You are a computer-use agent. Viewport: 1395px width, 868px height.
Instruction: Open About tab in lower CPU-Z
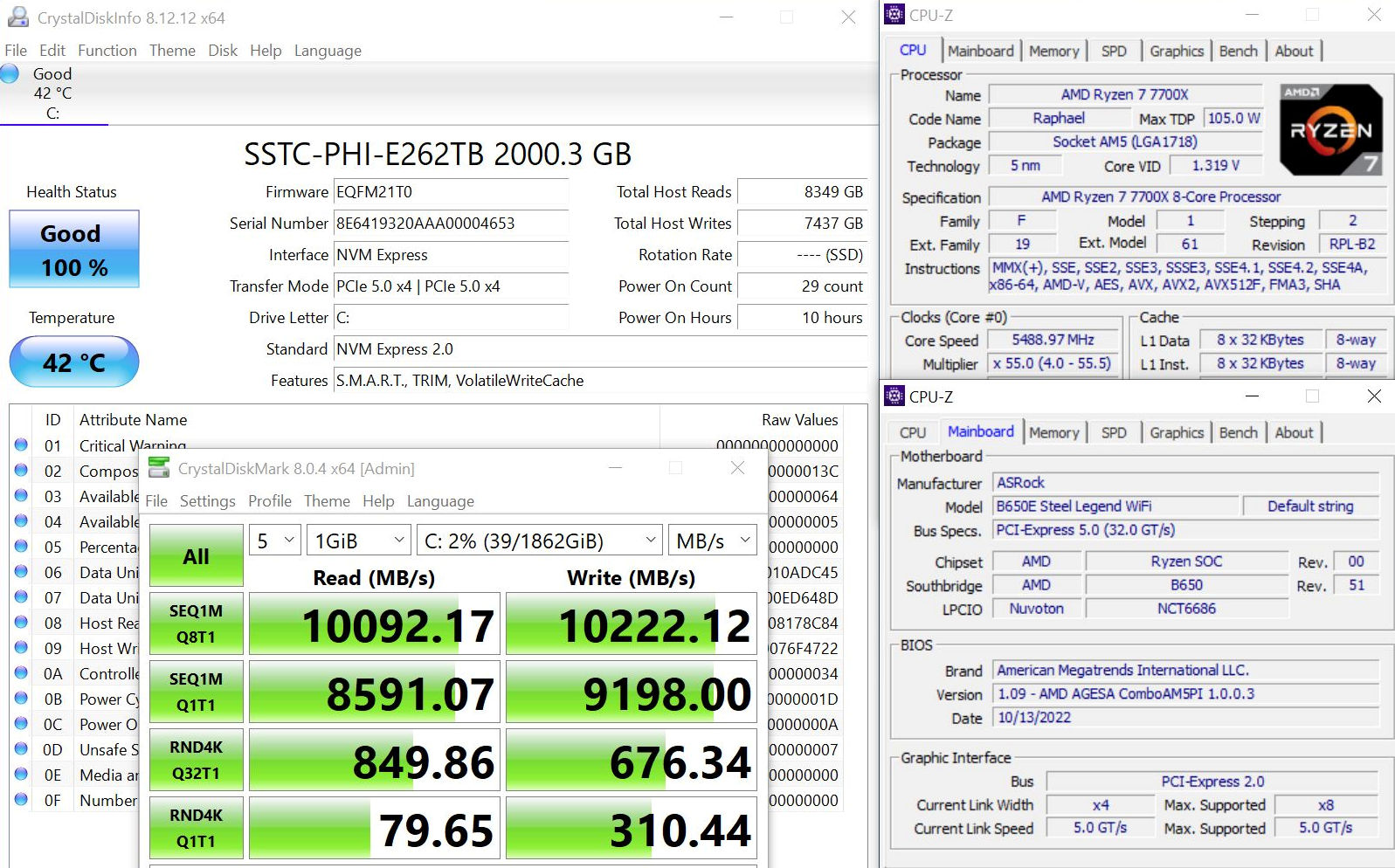coord(1294,432)
